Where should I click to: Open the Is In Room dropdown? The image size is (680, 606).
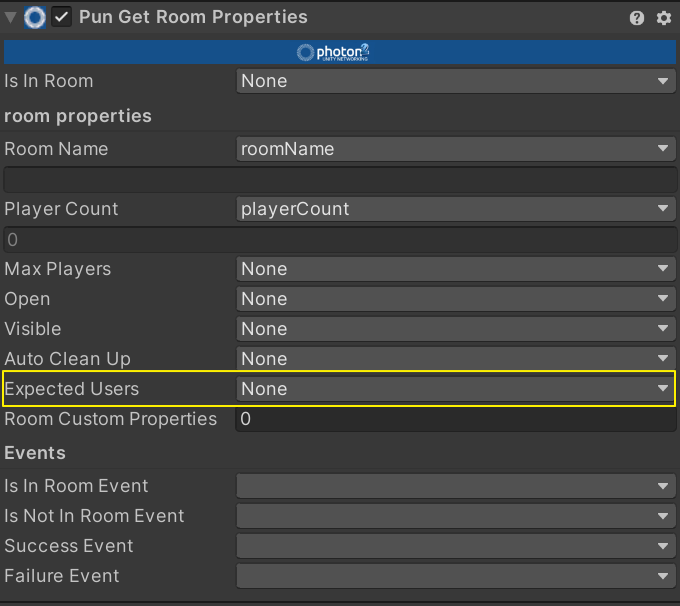(x=455, y=81)
